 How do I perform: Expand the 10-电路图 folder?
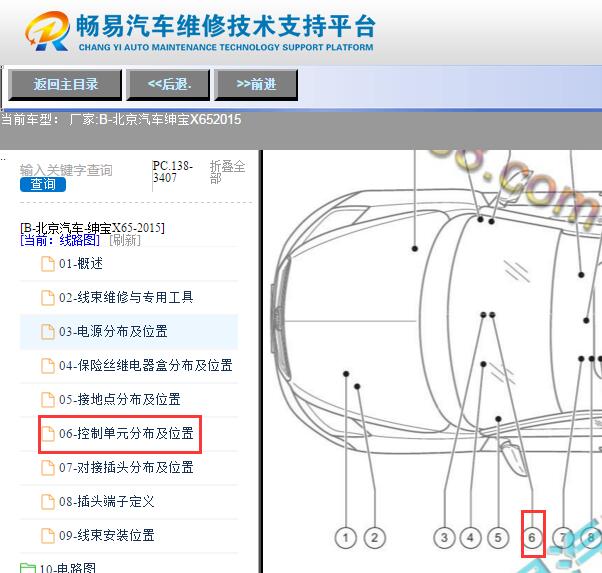[x=68, y=568]
